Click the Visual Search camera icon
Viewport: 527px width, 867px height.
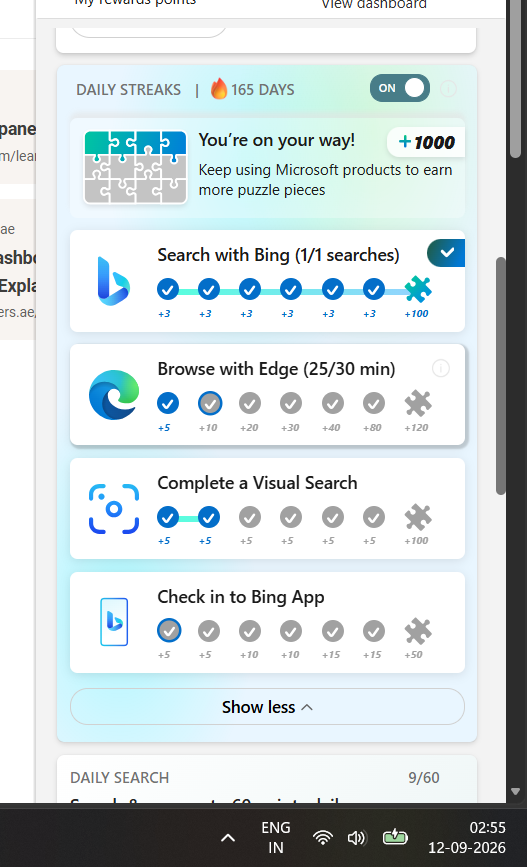pyautogui.click(x=114, y=509)
